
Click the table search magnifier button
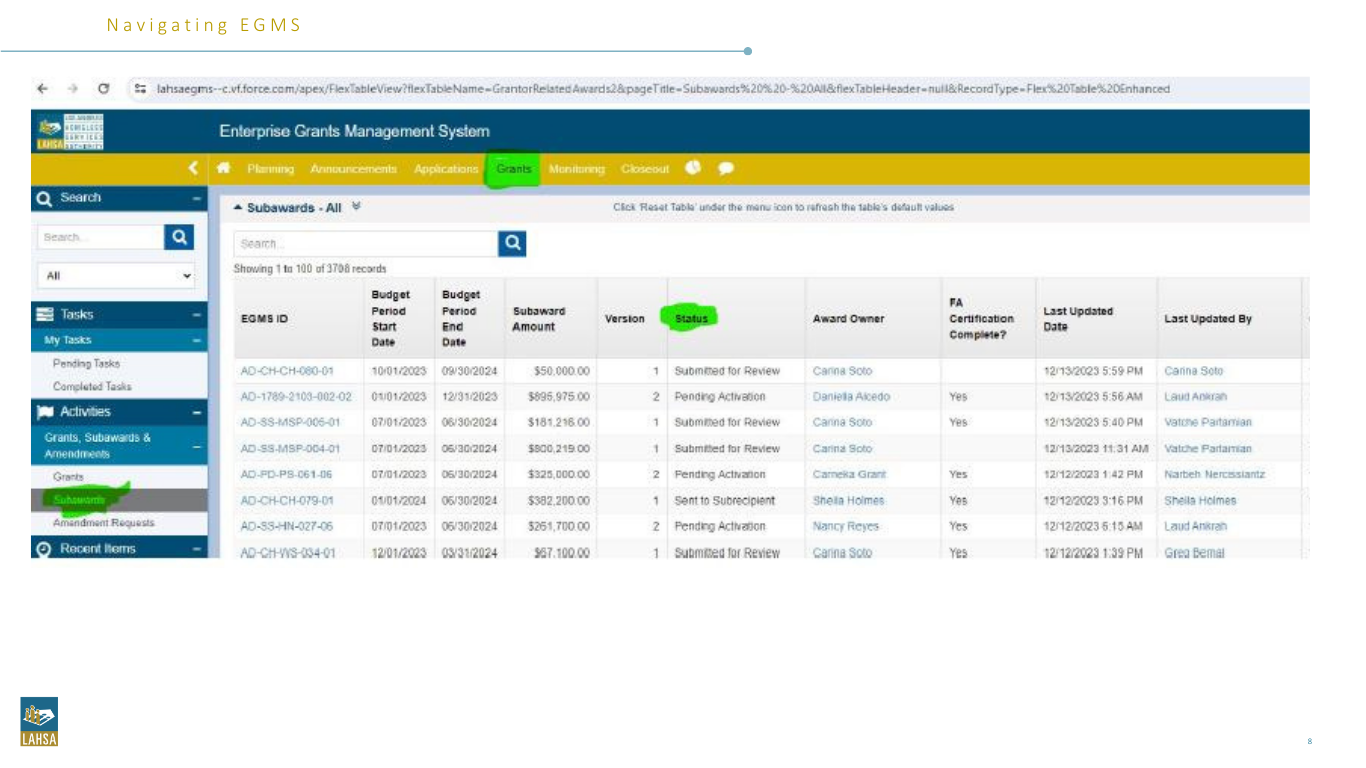(511, 243)
